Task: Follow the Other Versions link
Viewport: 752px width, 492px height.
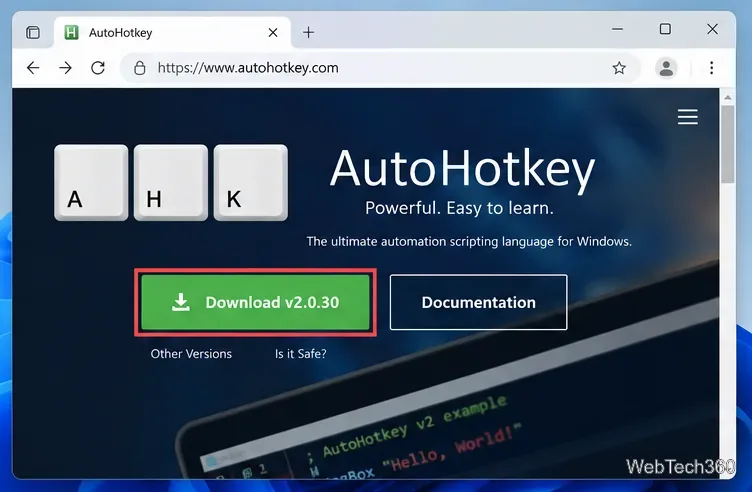Action: pyautogui.click(x=191, y=354)
